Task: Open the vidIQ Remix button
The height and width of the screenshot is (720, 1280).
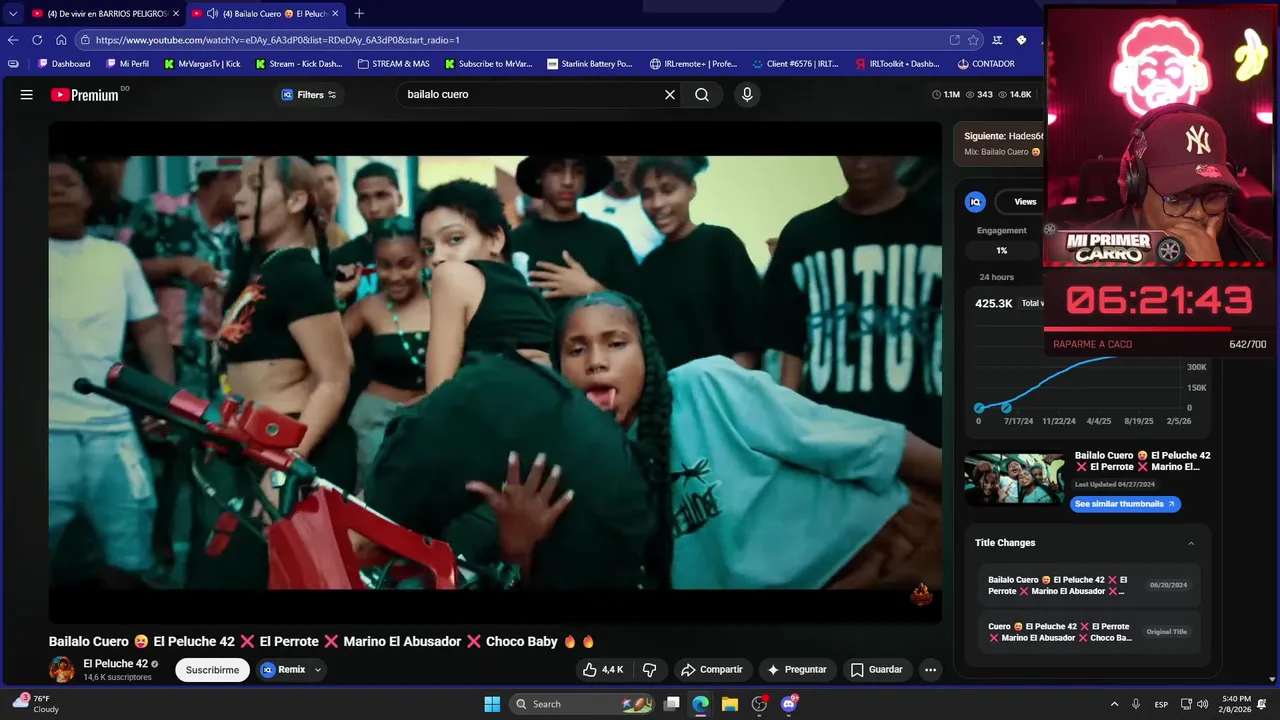Action: (x=283, y=670)
